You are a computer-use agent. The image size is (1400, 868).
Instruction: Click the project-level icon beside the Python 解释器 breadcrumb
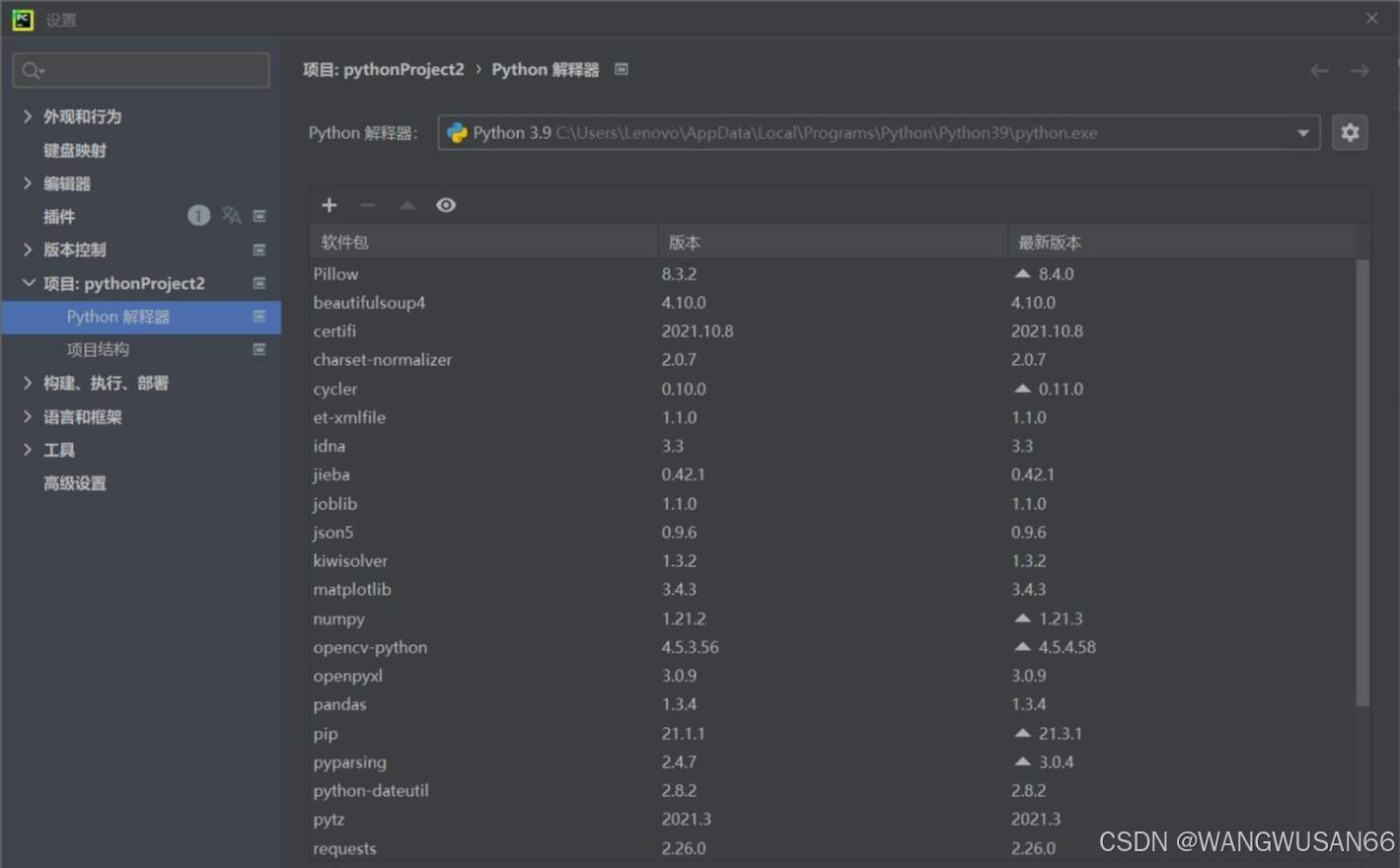point(622,69)
